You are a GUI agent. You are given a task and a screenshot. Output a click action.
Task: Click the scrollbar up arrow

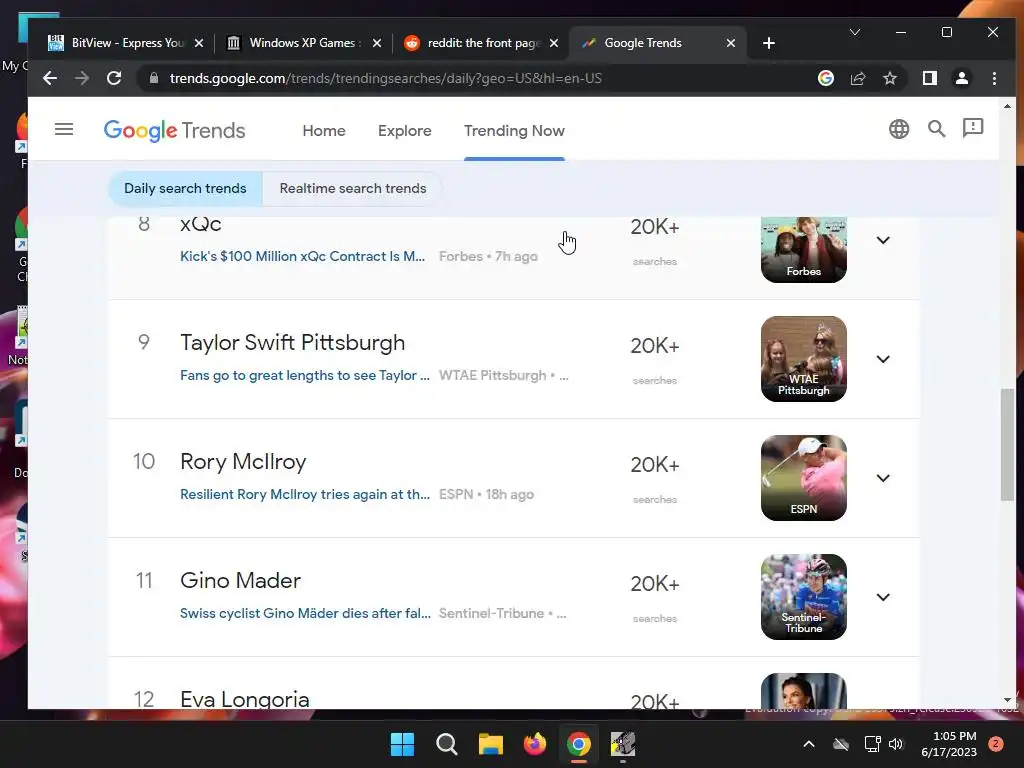tap(1007, 106)
